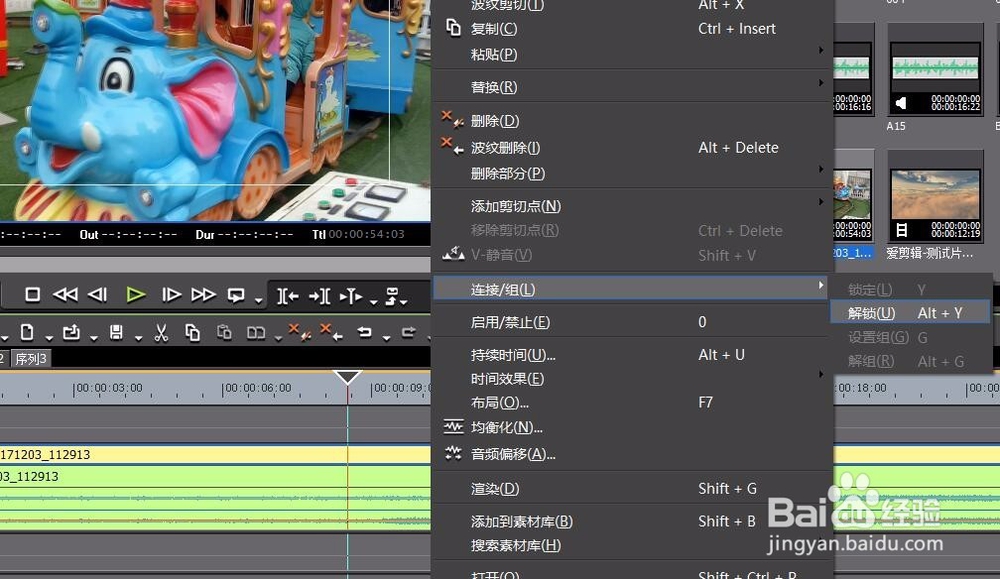
Task: Click the greyed V-静音(V) entry
Action: (632, 255)
